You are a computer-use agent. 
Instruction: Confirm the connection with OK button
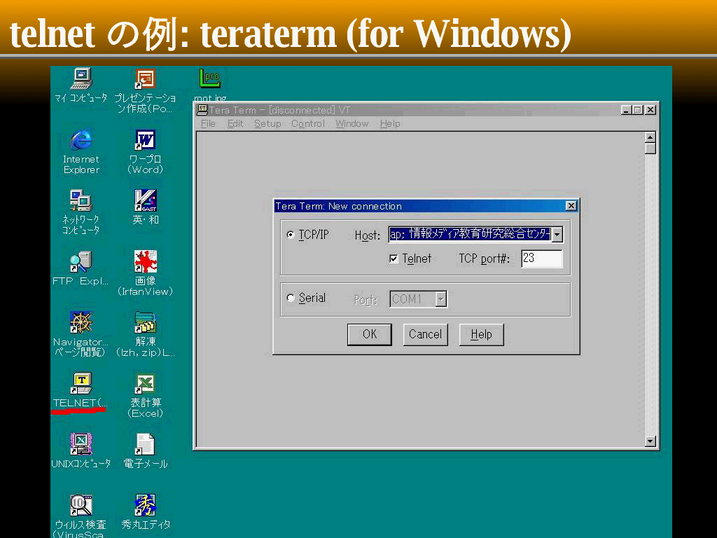point(369,335)
